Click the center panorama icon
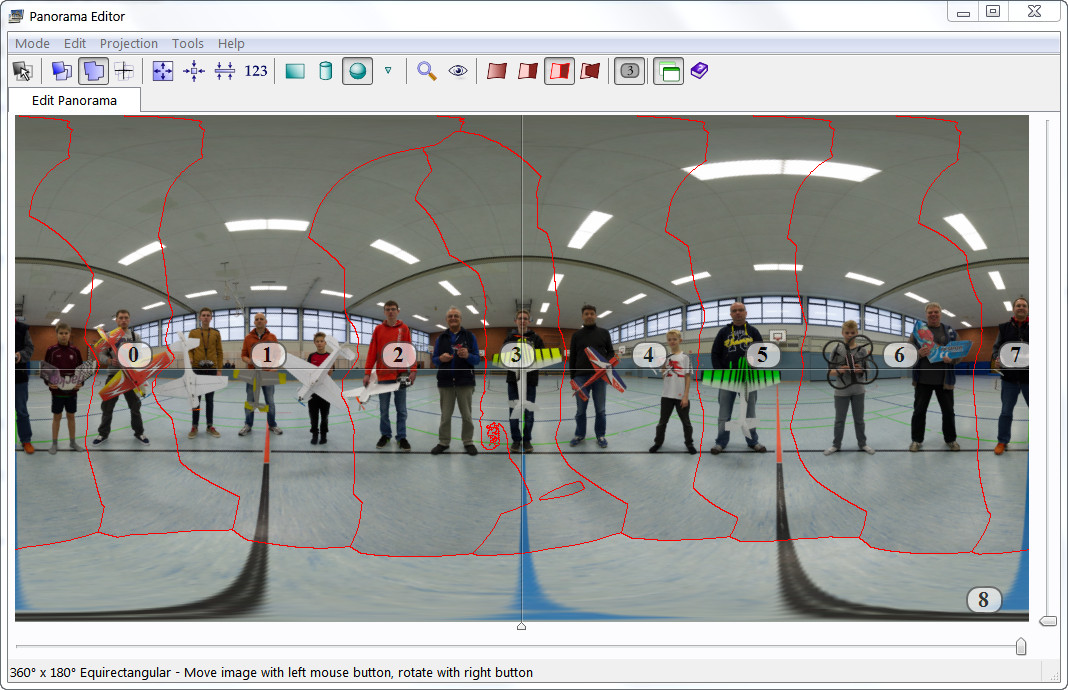Viewport: 1068px width, 690px height. click(194, 71)
